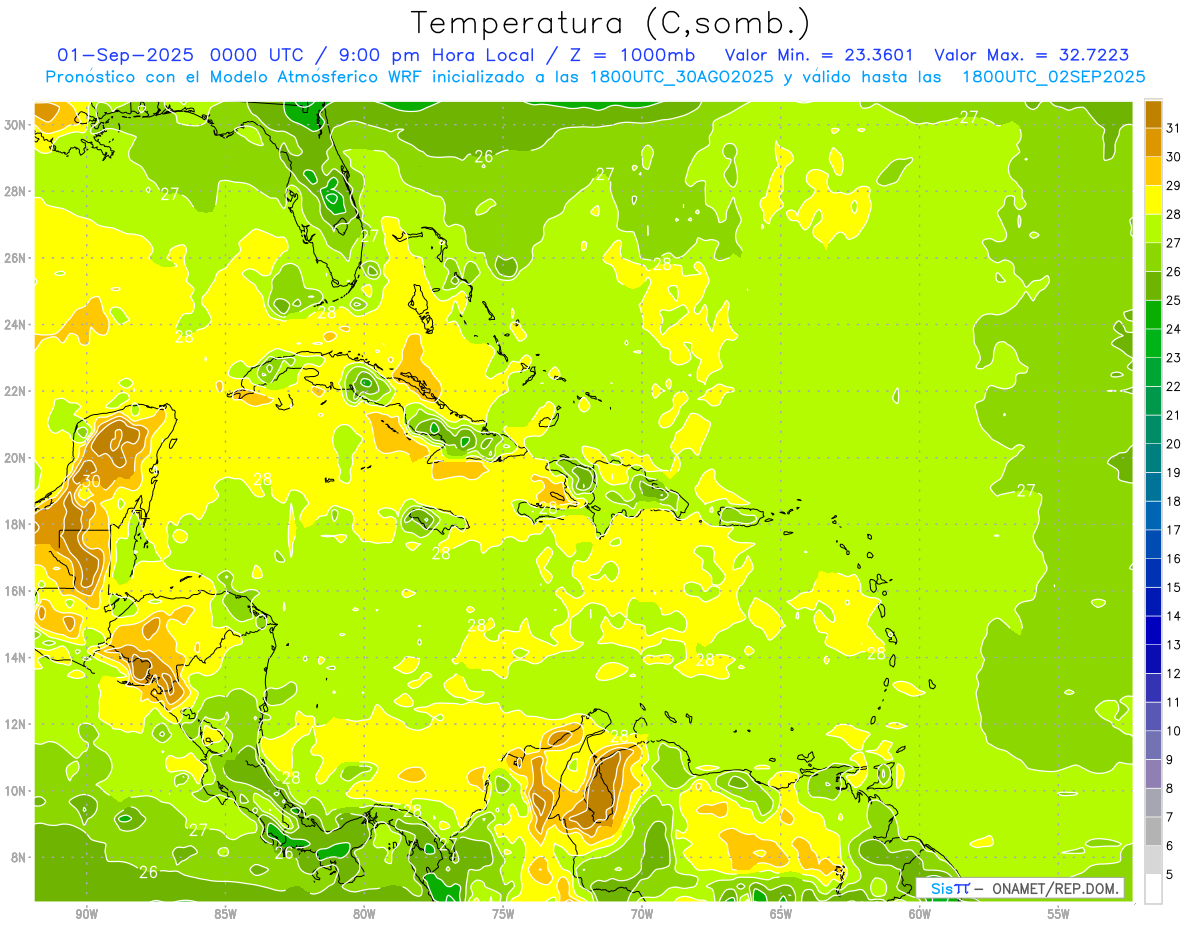This screenshot has height=927, width=1200.
Task: Click the "13" color scale label
Action: coord(1174,645)
